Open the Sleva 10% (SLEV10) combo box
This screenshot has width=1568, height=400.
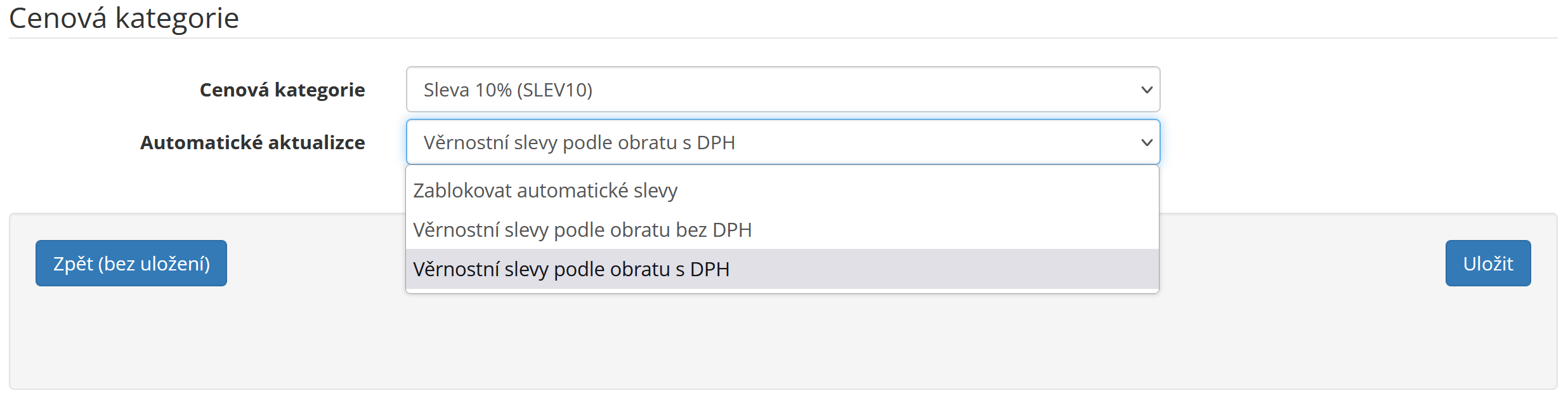tap(783, 90)
